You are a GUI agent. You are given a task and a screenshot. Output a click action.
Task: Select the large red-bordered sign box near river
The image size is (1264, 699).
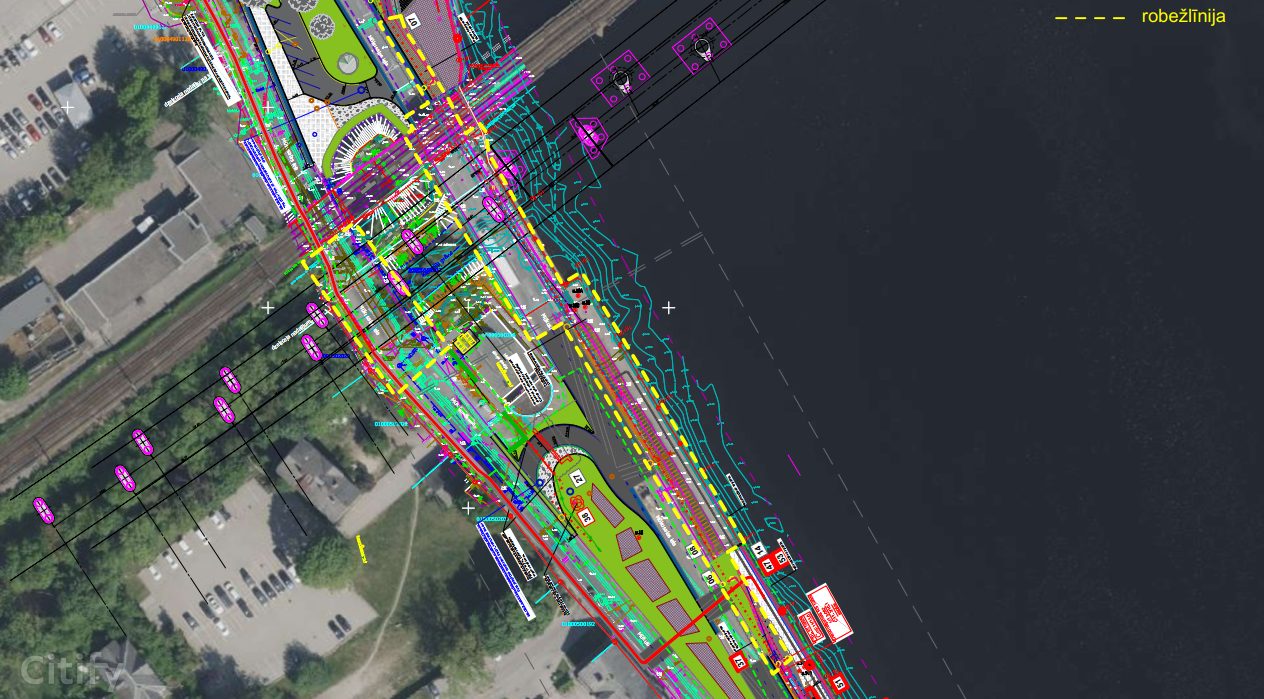click(x=830, y=612)
